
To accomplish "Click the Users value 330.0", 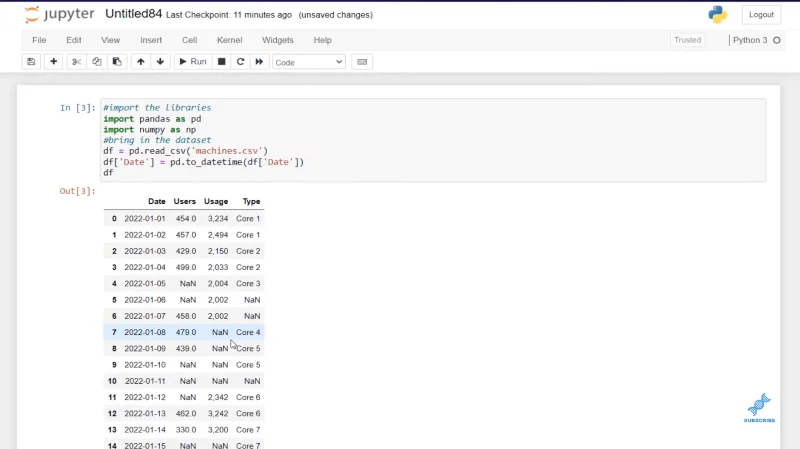I will click(186, 430).
